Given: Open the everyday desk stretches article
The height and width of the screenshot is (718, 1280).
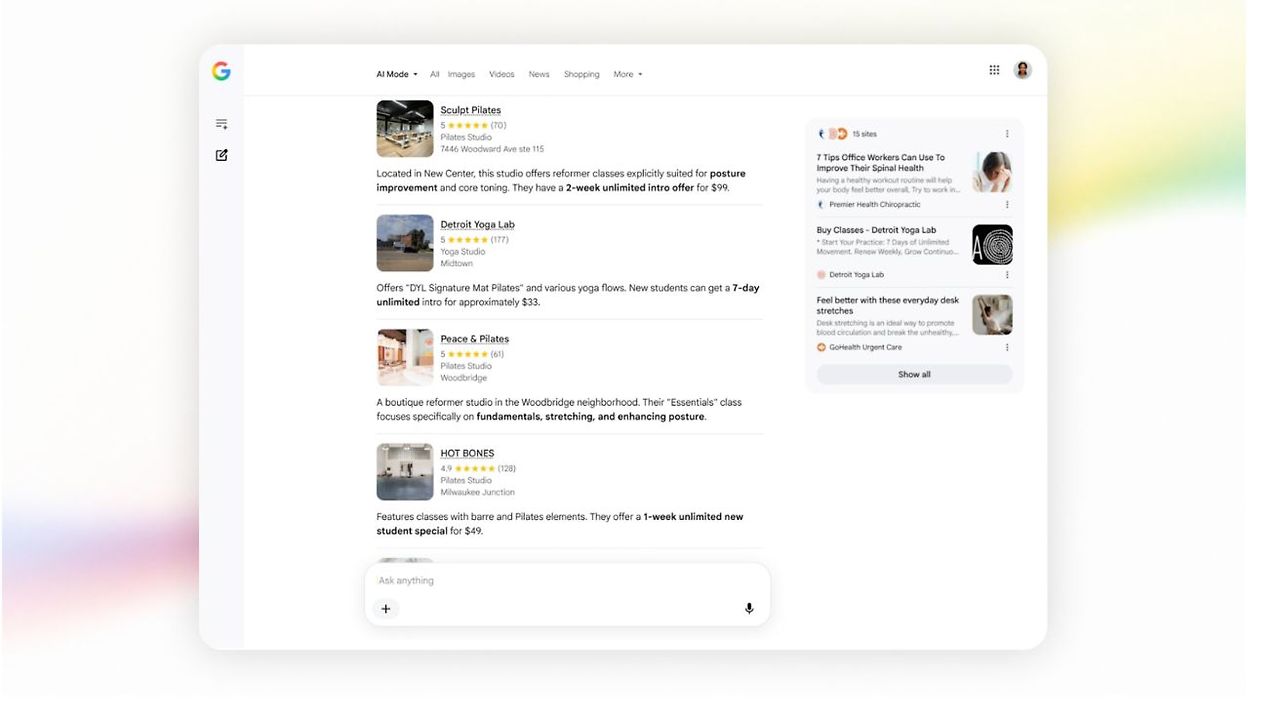Looking at the screenshot, I should 887,305.
